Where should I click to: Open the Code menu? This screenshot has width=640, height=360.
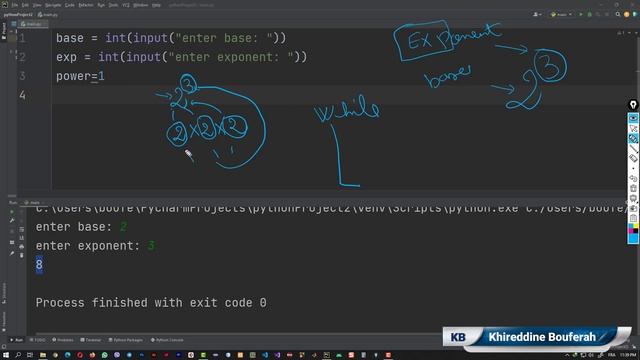click(70, 5)
